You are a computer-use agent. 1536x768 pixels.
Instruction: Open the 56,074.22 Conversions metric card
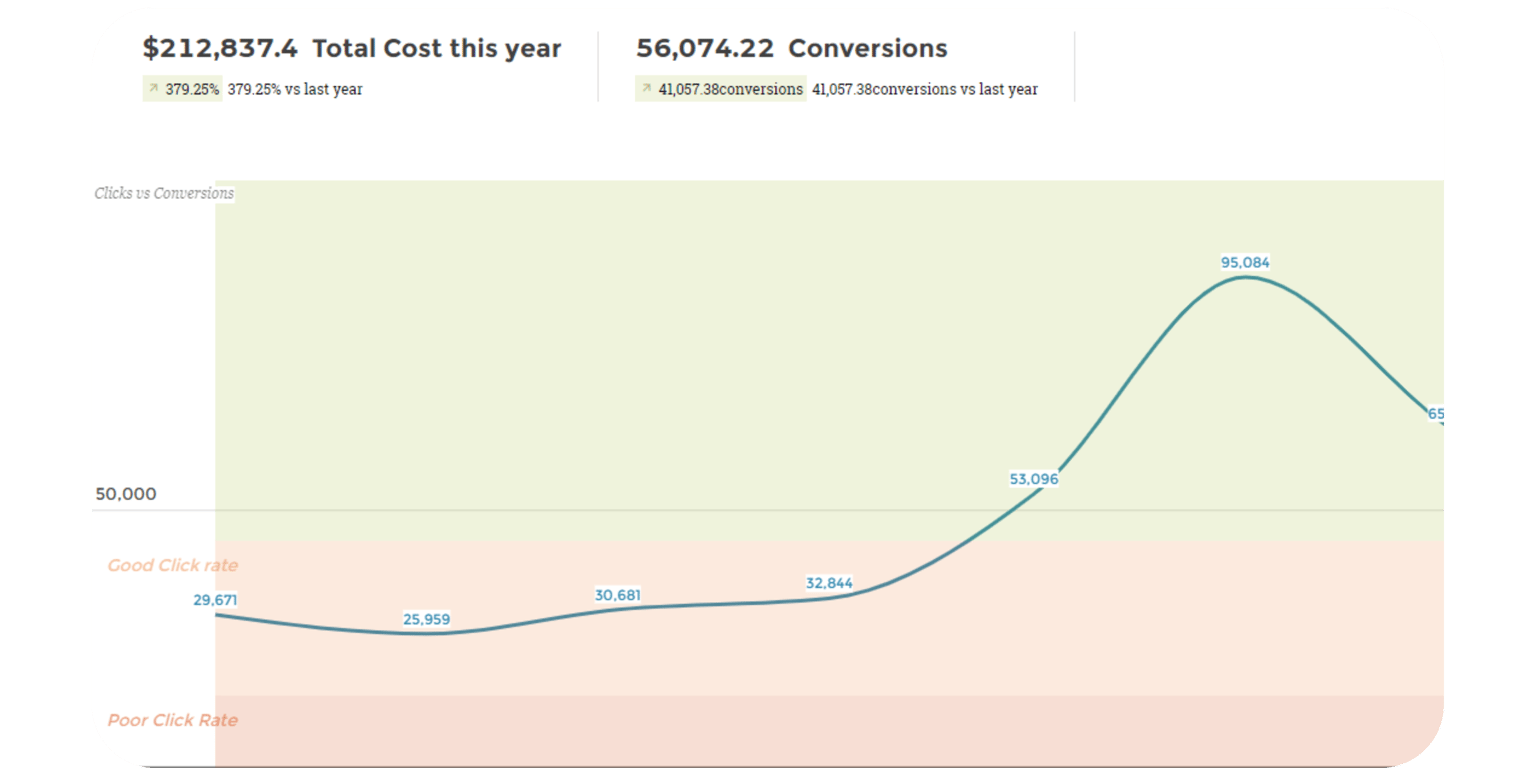pyautogui.click(x=793, y=48)
